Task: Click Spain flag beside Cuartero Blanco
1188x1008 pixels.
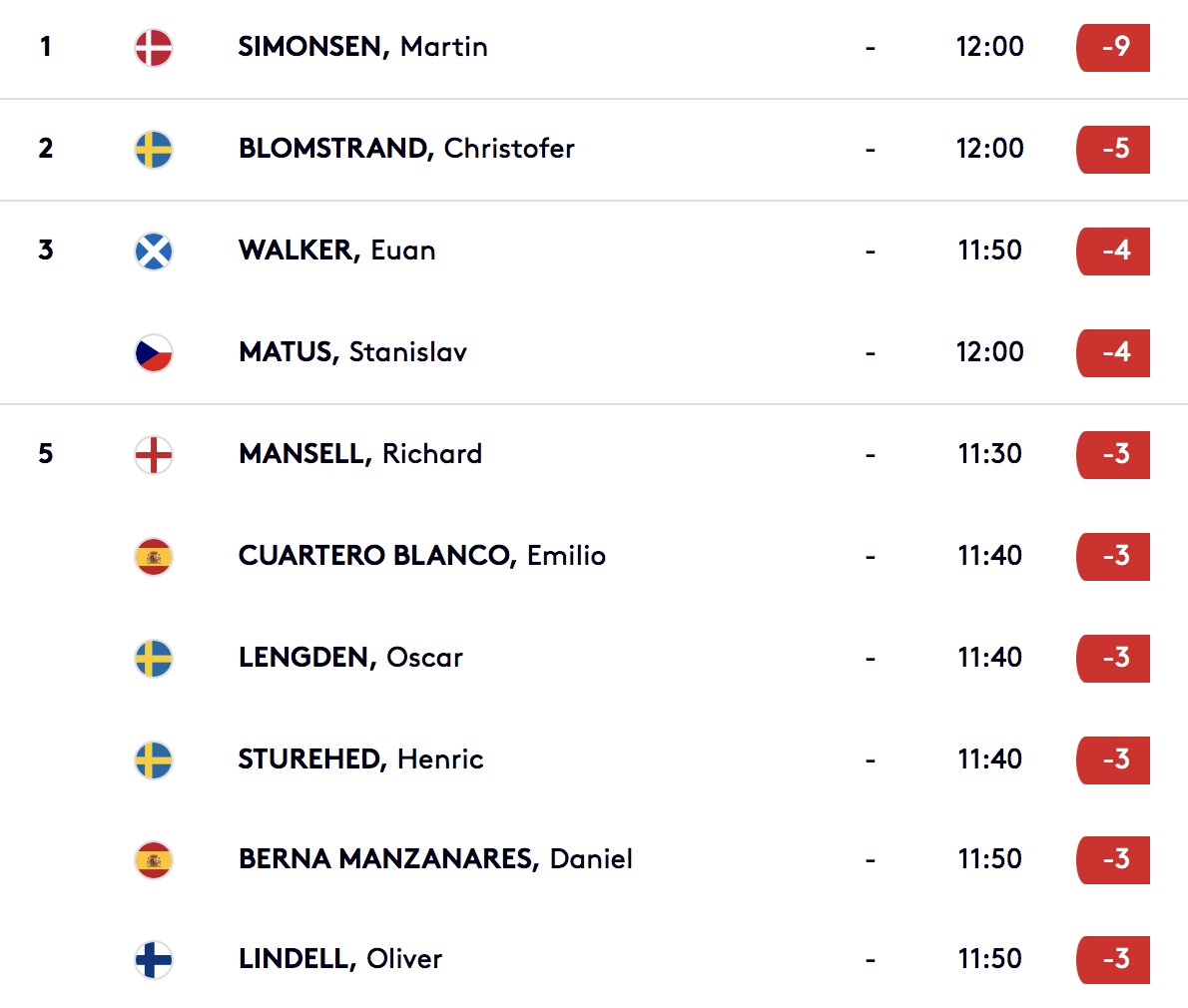Action: tap(154, 557)
